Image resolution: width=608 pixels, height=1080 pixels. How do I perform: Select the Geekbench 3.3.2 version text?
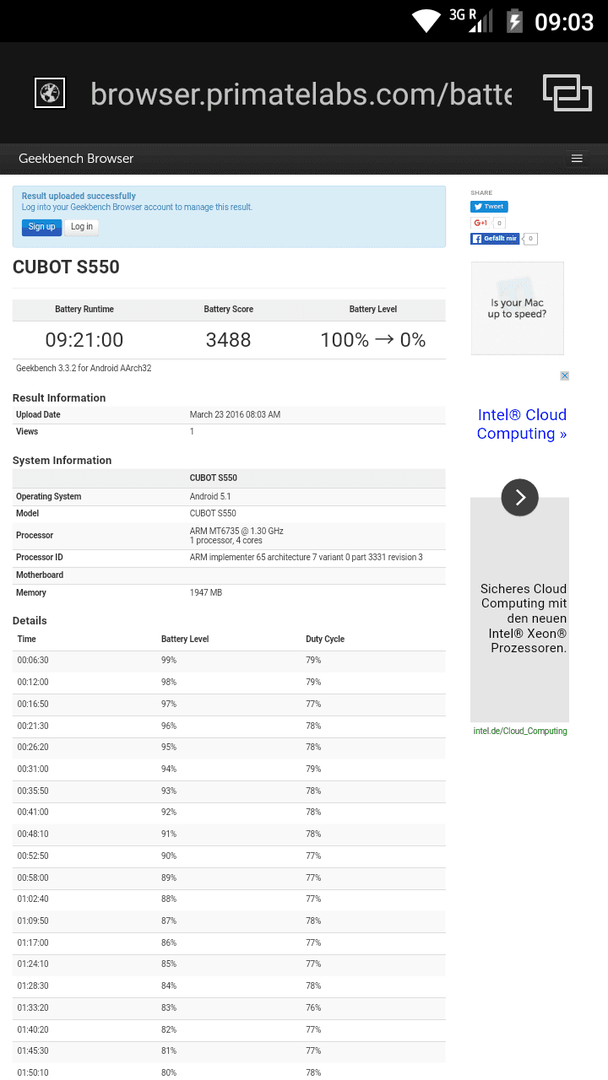point(83,368)
